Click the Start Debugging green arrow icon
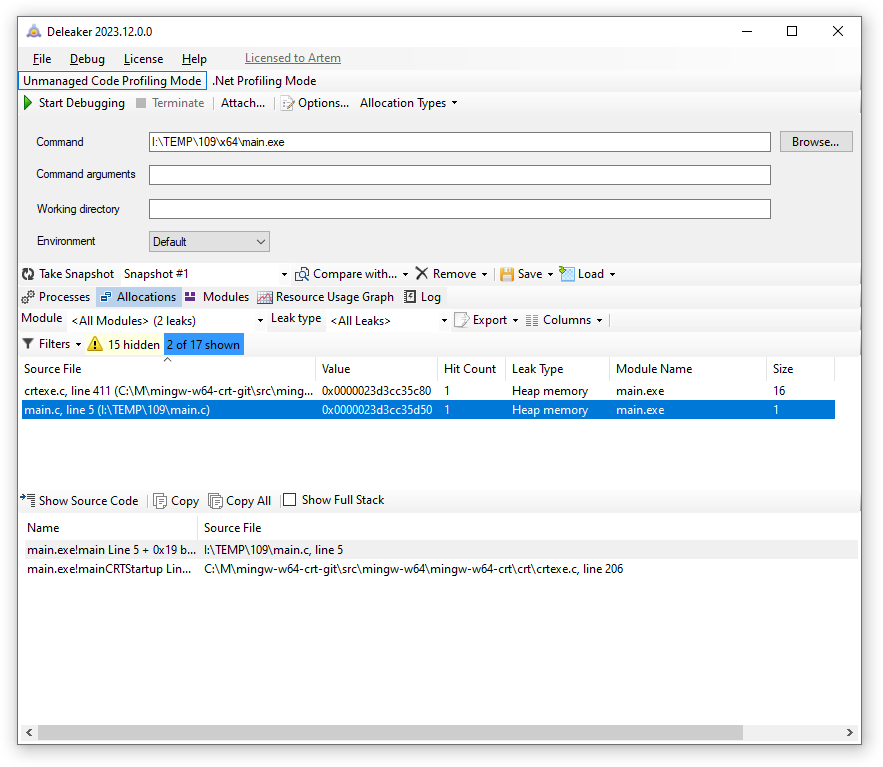883x767 pixels. pyautogui.click(x=29, y=102)
